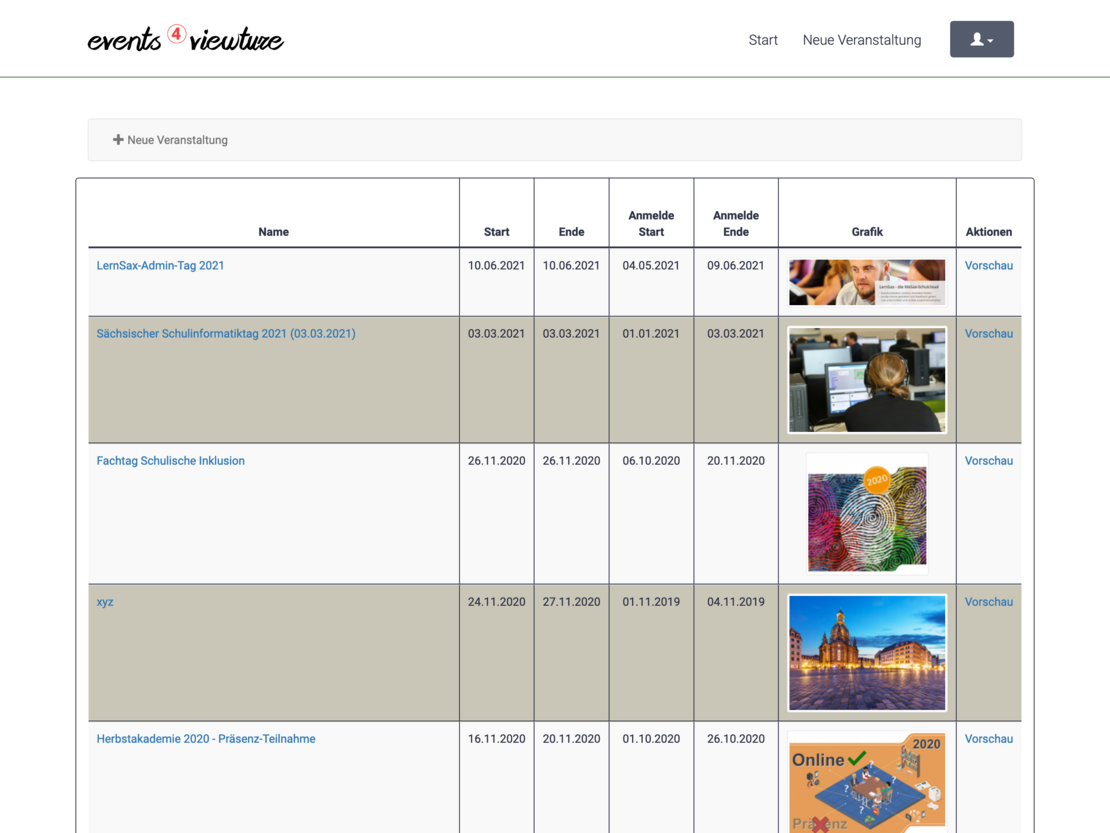The height and width of the screenshot is (833, 1110).
Task: Click Vorschau for Herbstakademie 2020
Action: point(988,739)
